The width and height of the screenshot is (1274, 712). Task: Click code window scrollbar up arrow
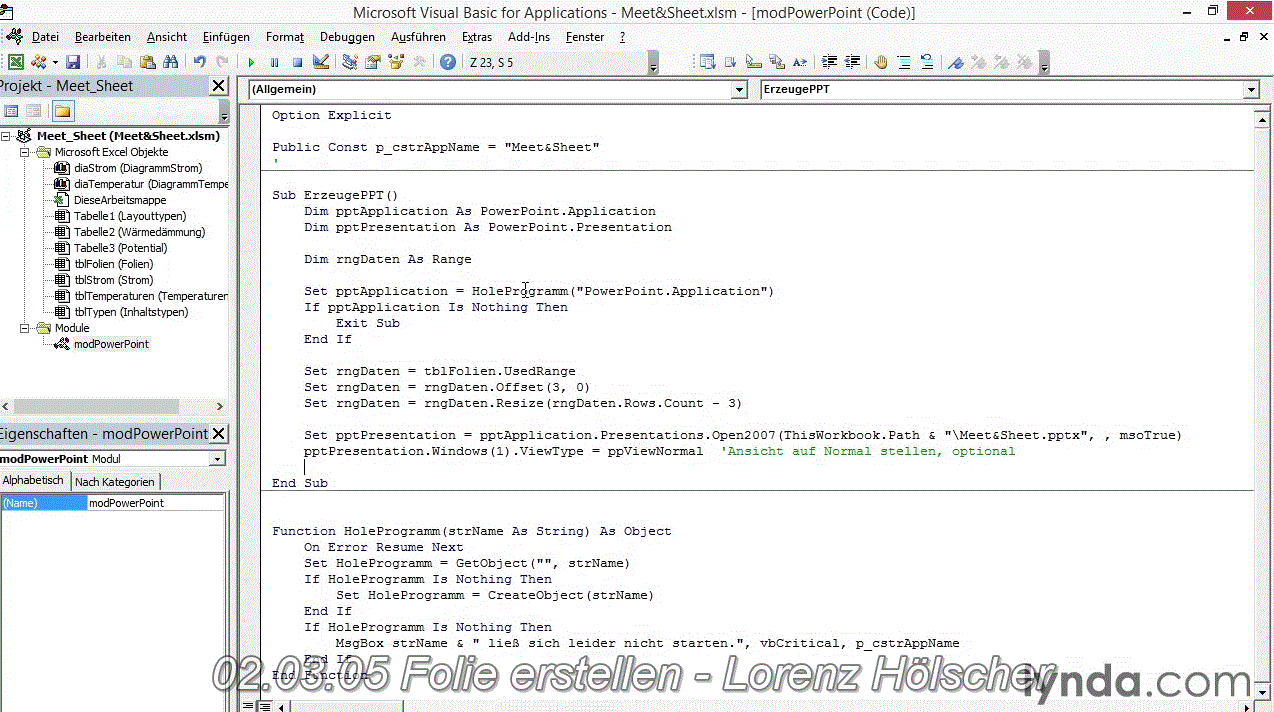pyautogui.click(x=1262, y=120)
